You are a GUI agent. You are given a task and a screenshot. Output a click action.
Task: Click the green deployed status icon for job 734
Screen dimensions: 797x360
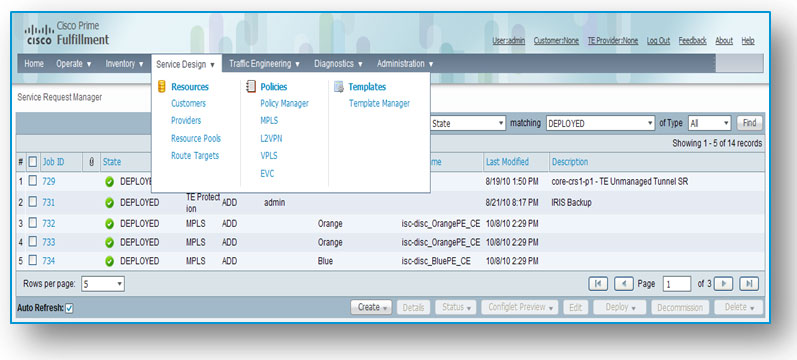(x=109, y=261)
